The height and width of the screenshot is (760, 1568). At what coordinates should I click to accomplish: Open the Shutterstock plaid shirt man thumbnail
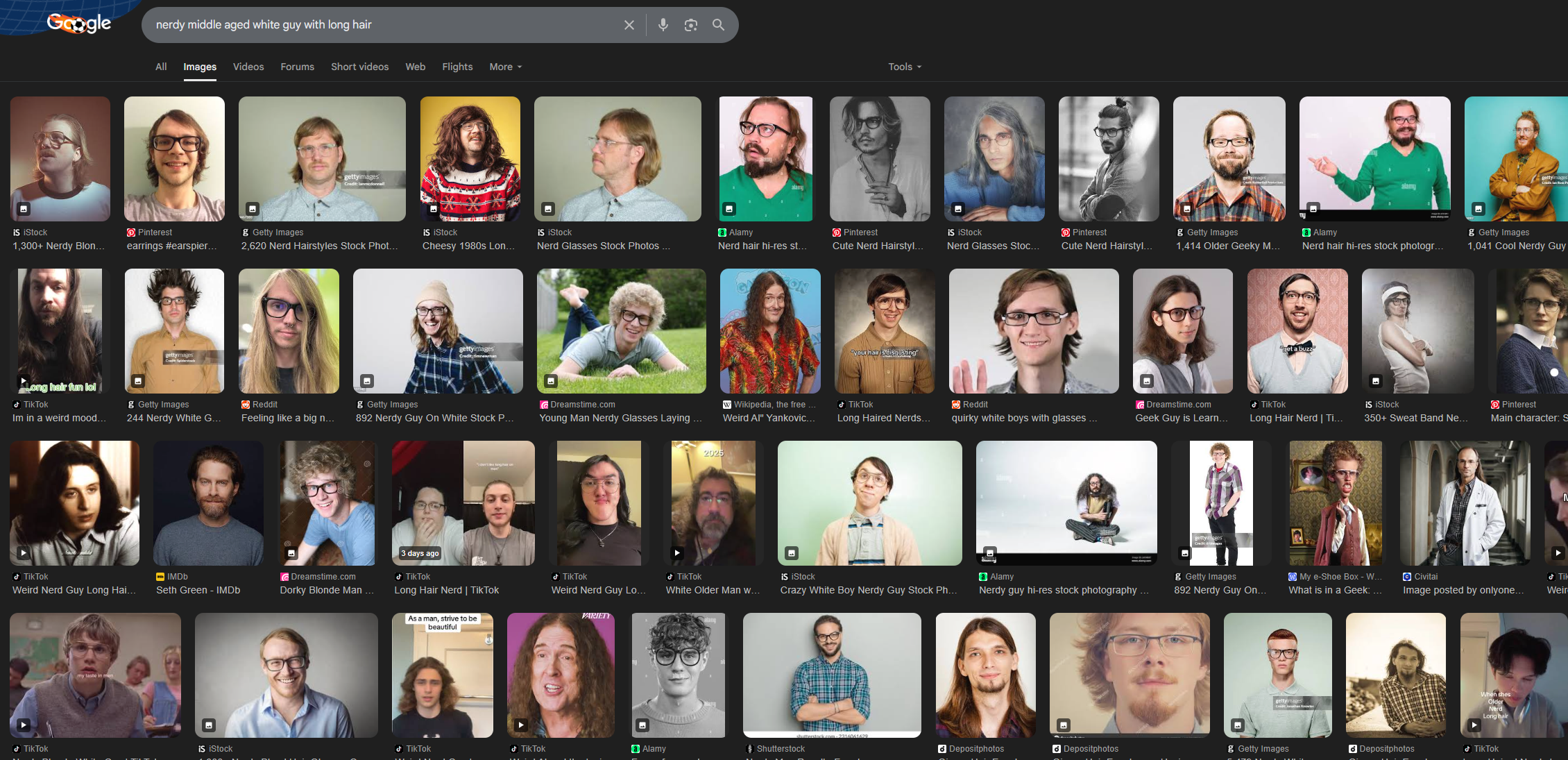832,675
